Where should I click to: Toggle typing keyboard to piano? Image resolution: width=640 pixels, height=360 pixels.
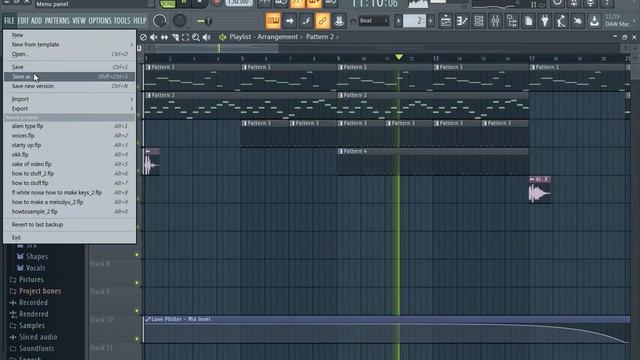point(273,21)
